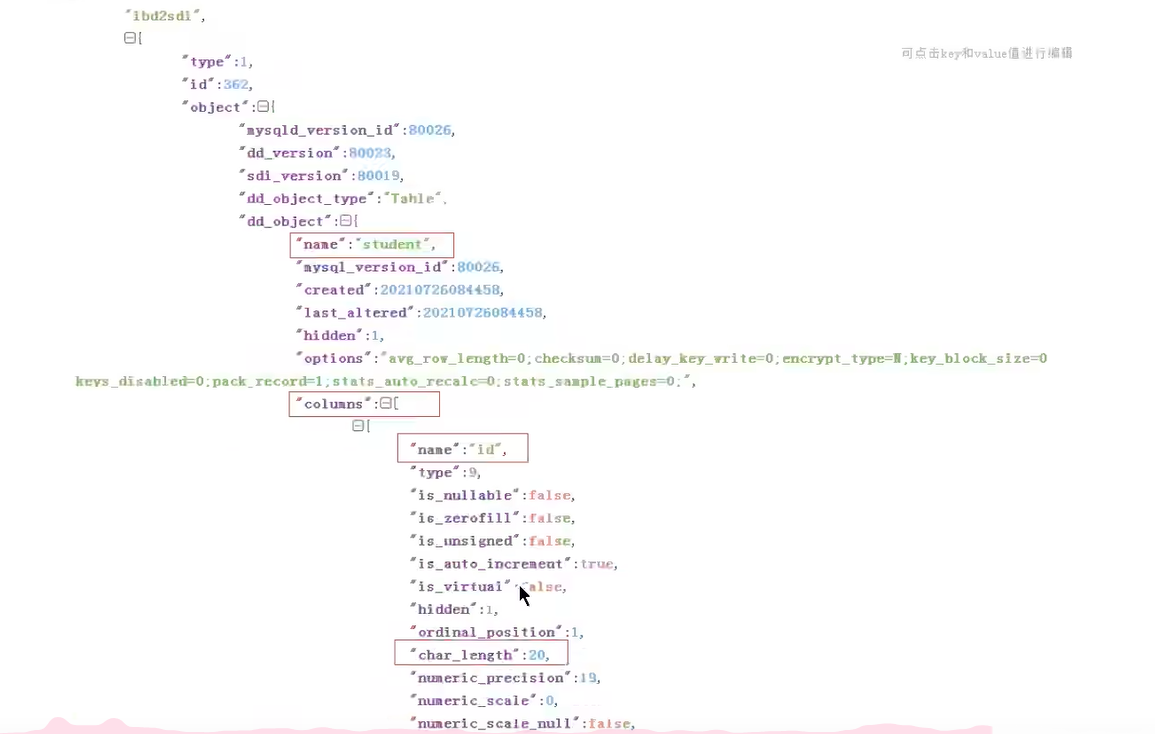This screenshot has height=734, width=1155.
Task: Click the "last_altered" key
Action: coord(355,313)
